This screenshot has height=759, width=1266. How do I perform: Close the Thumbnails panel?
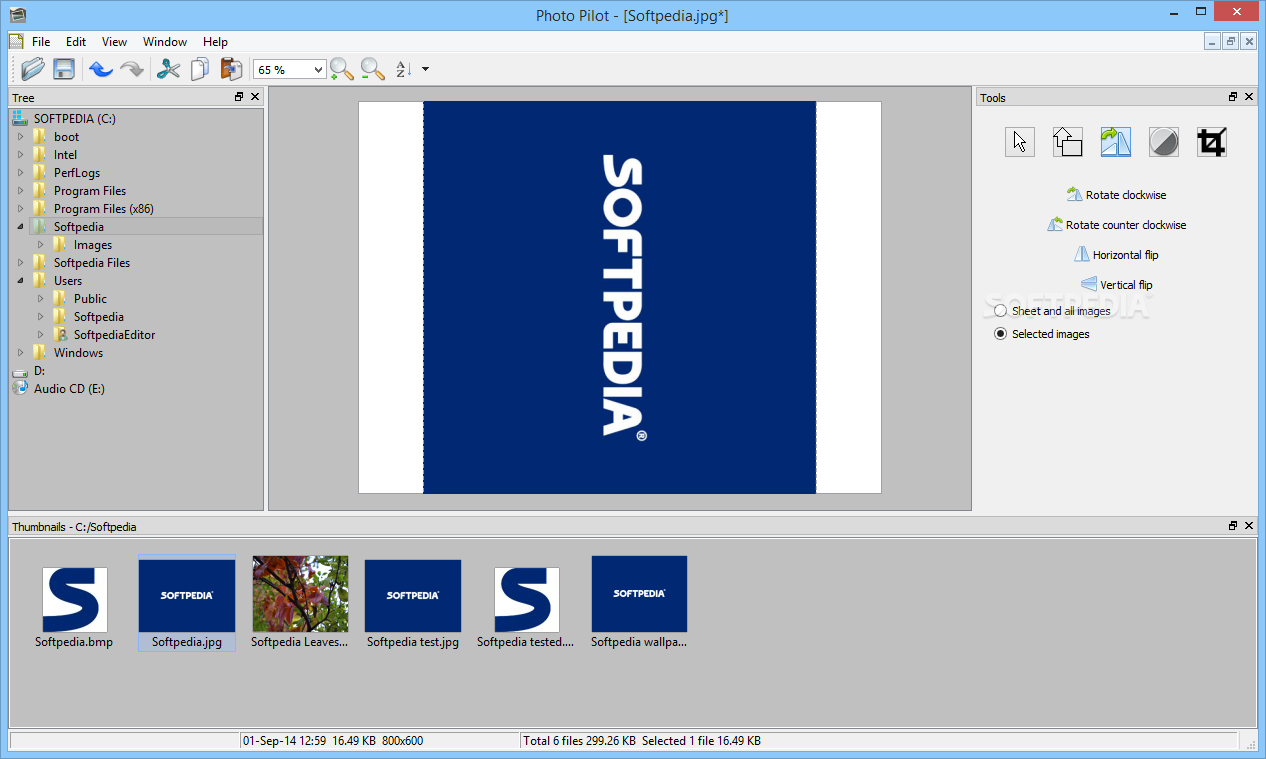pyautogui.click(x=1249, y=525)
